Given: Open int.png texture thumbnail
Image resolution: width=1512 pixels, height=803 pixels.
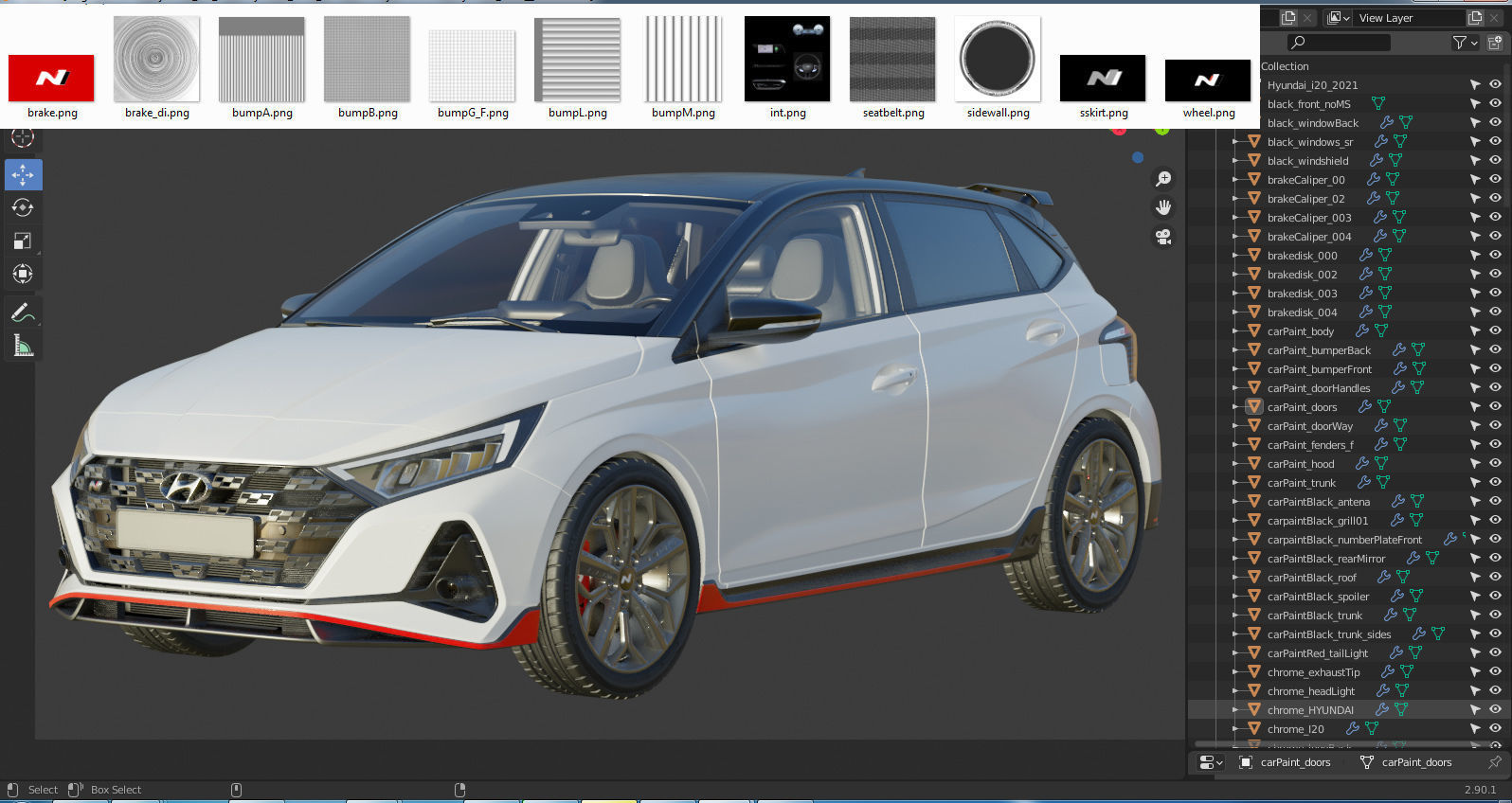Looking at the screenshot, I should pos(787,59).
